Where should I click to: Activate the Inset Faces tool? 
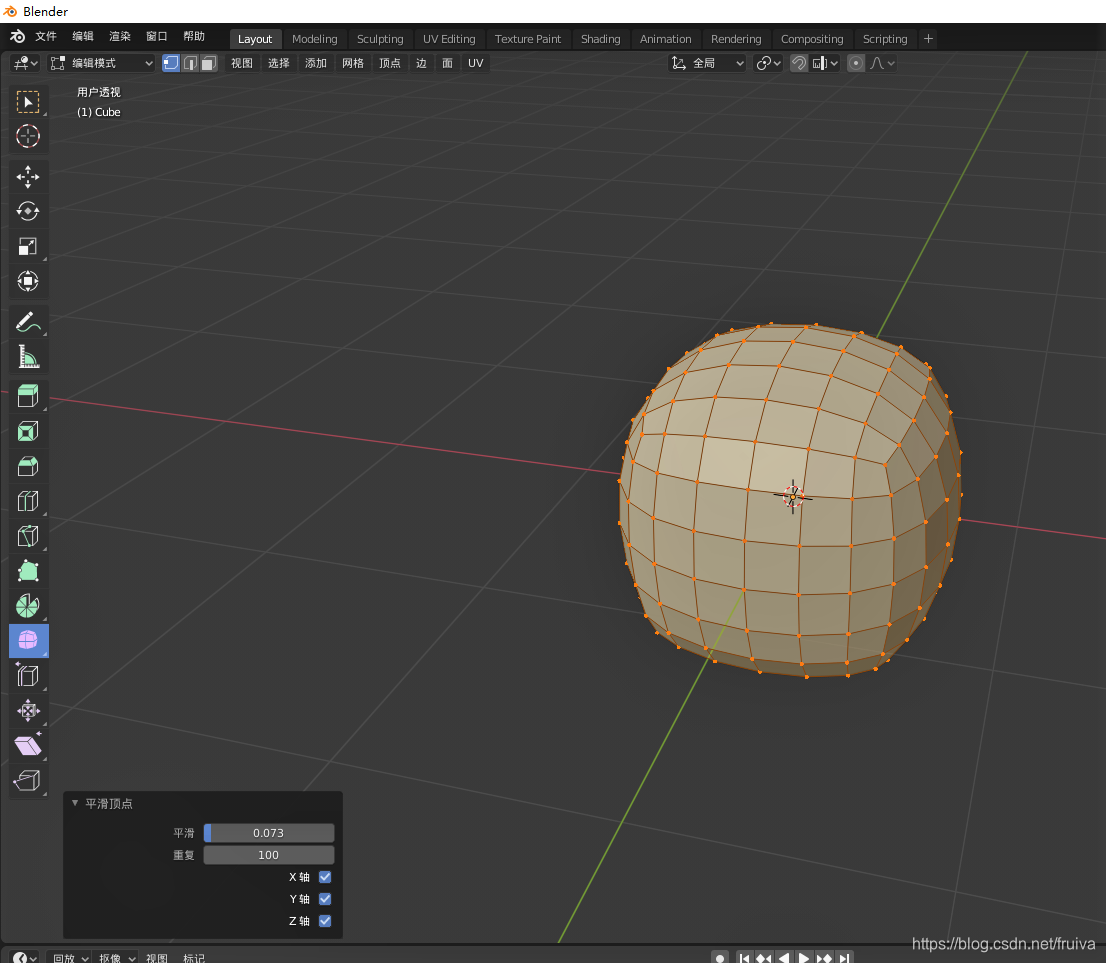click(28, 431)
